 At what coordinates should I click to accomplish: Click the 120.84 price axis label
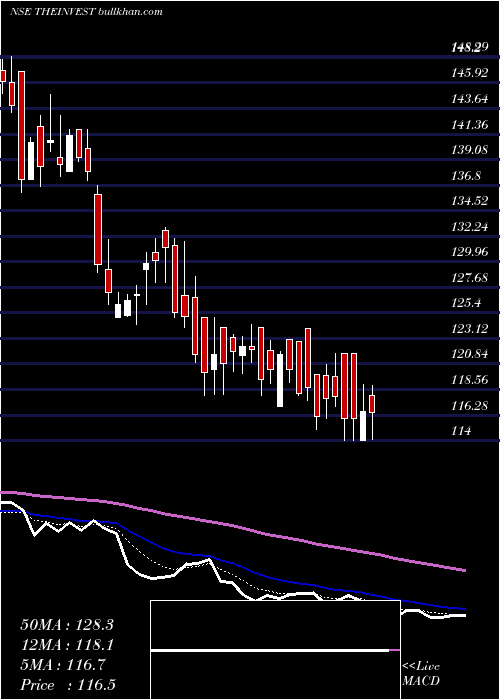pyautogui.click(x=470, y=354)
